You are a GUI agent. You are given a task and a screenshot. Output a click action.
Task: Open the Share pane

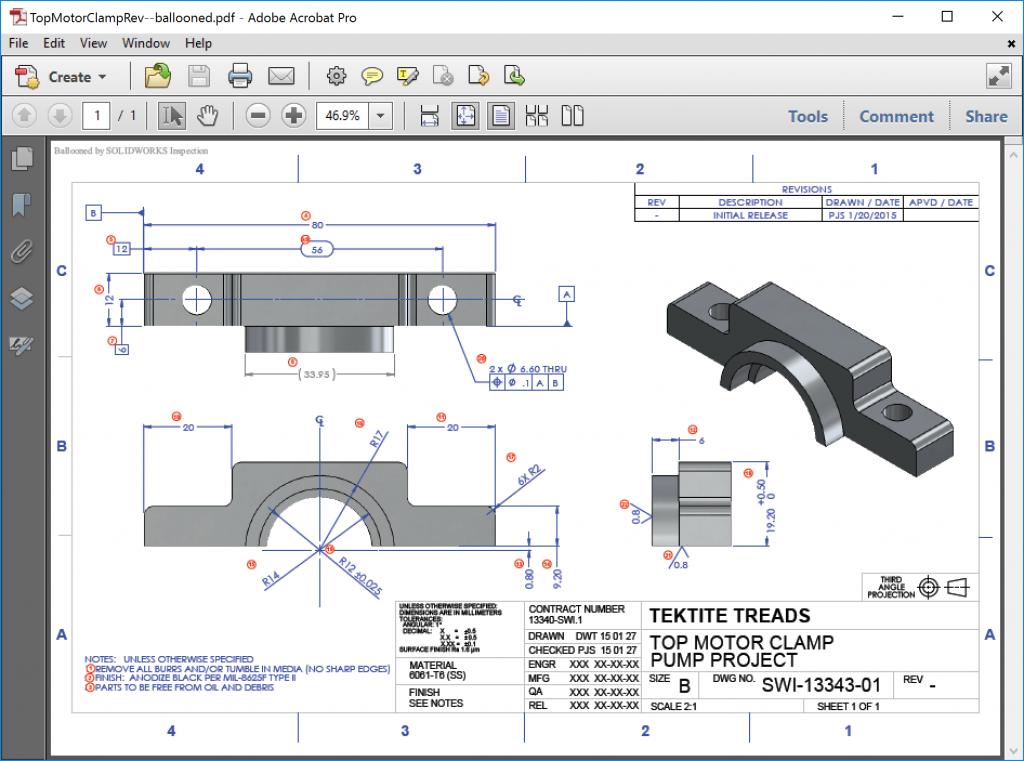pyautogui.click(x=986, y=116)
